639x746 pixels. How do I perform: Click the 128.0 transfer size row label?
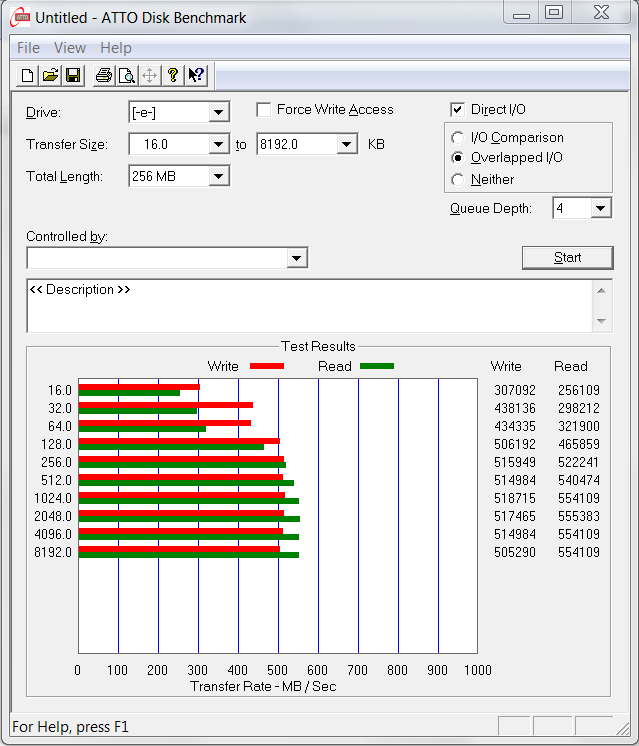click(x=56, y=444)
